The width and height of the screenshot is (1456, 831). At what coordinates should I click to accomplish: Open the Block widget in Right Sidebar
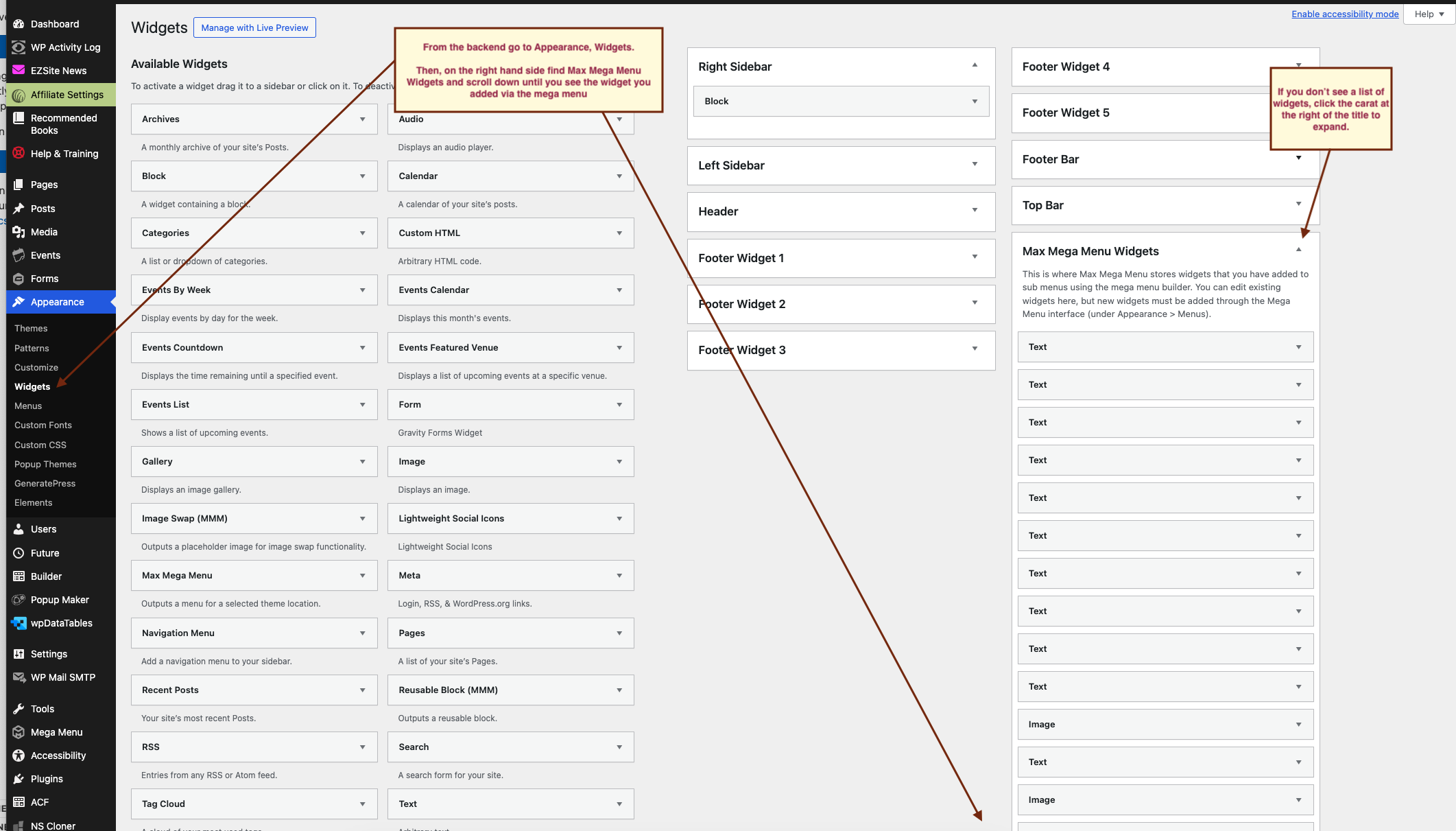(975, 102)
